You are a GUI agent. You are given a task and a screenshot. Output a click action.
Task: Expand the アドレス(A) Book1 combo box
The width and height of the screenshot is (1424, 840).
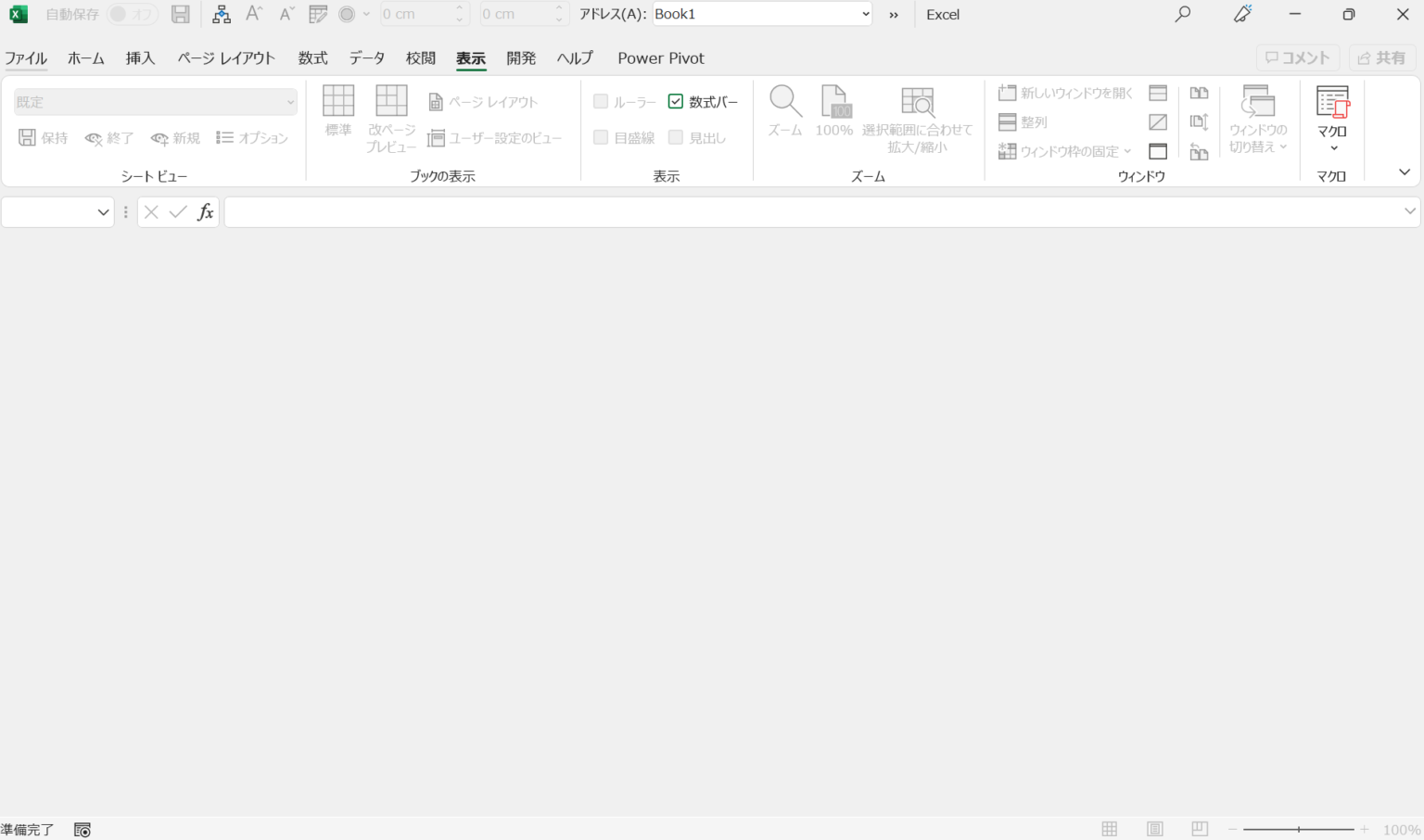tap(866, 14)
